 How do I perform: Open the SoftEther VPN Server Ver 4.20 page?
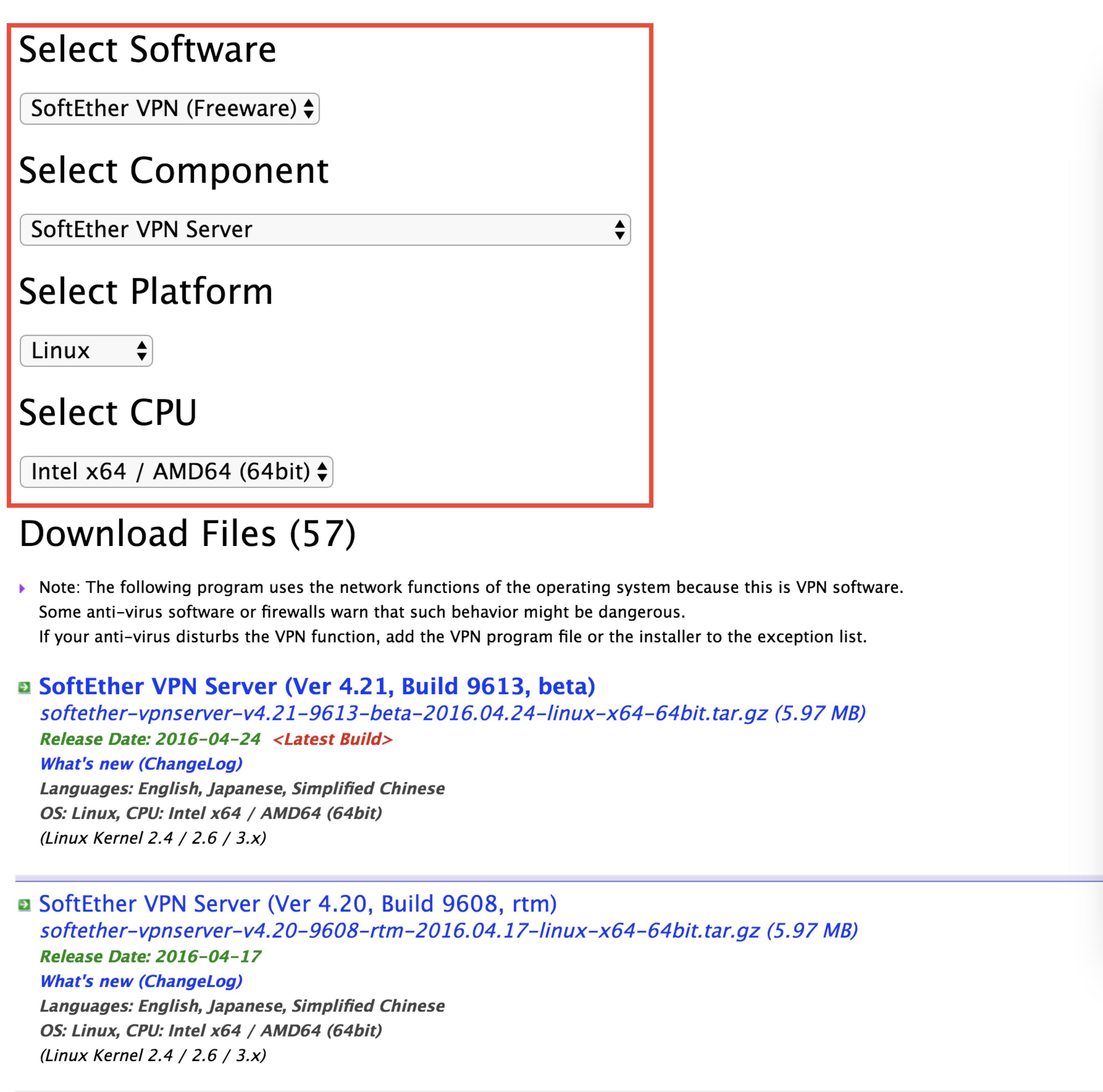click(297, 904)
